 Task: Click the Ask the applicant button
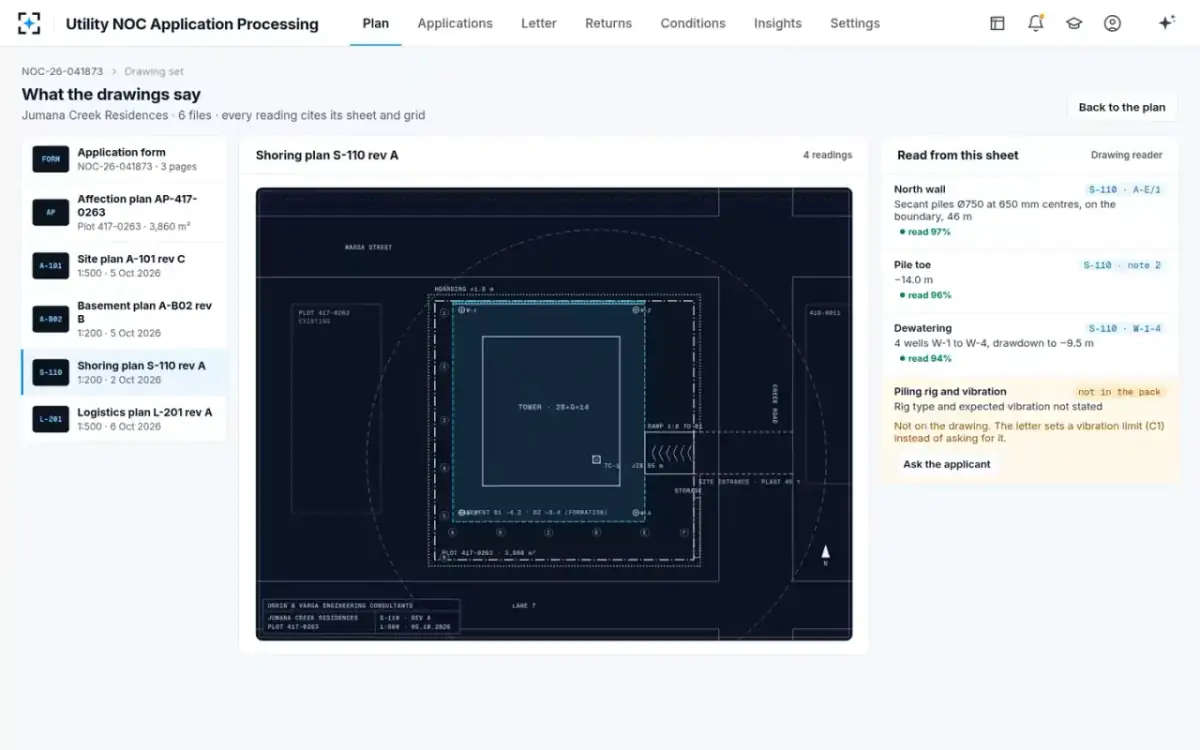coord(947,464)
